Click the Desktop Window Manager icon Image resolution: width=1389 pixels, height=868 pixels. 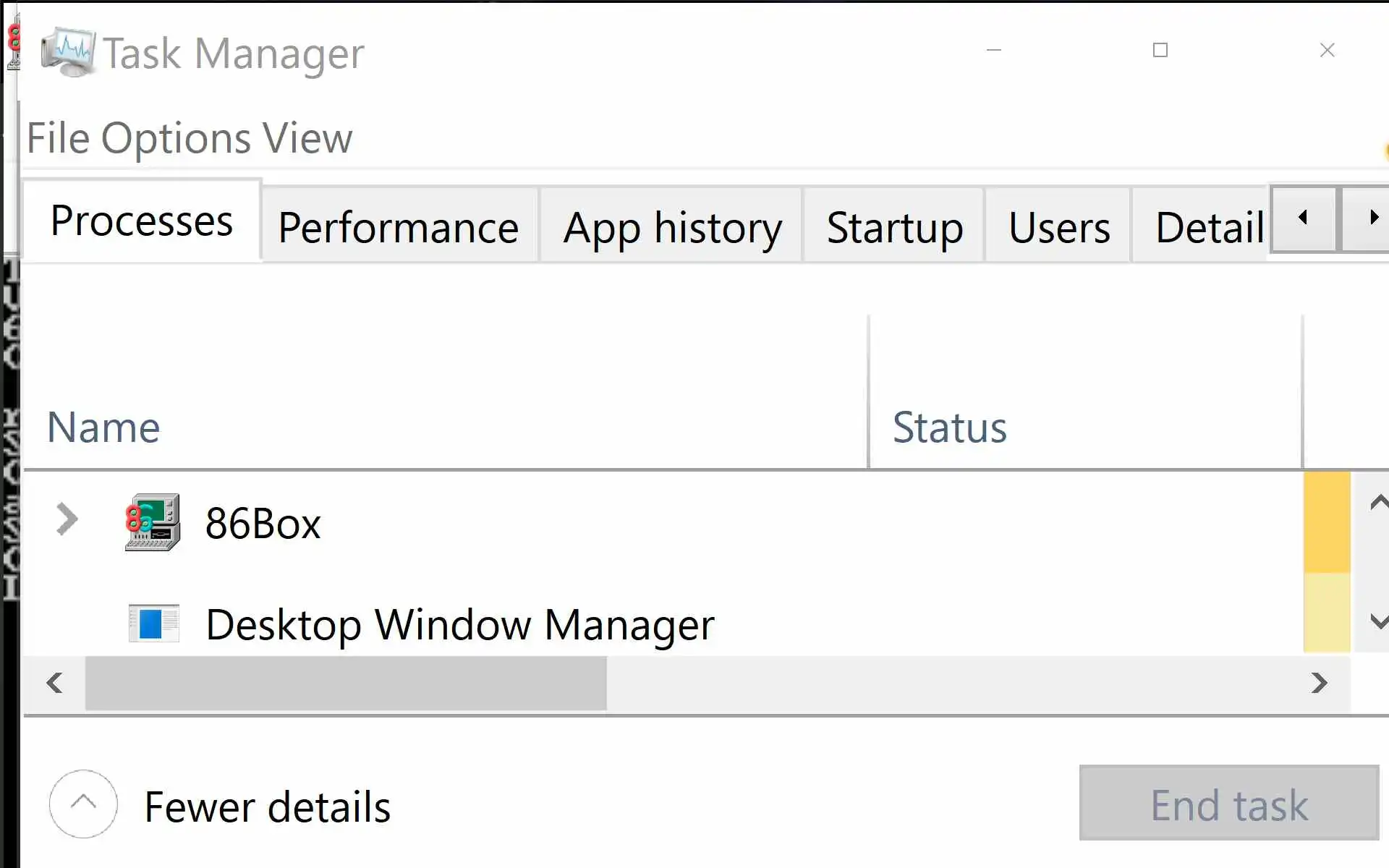click(x=153, y=624)
